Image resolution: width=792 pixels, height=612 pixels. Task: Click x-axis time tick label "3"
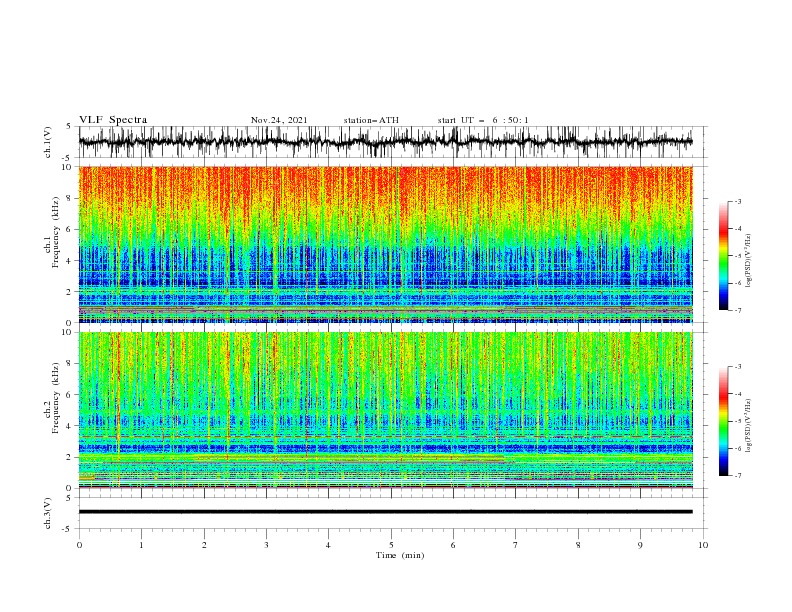click(266, 545)
